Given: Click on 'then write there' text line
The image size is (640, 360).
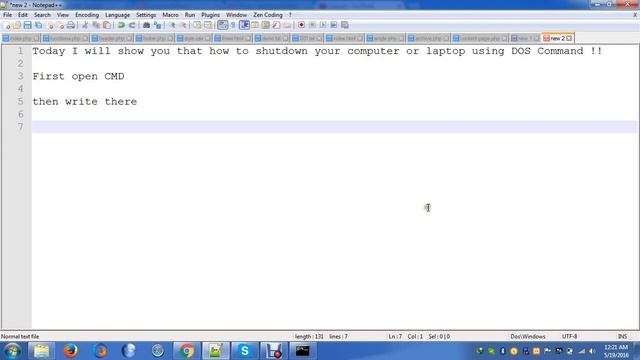Looking at the screenshot, I should (85, 102).
